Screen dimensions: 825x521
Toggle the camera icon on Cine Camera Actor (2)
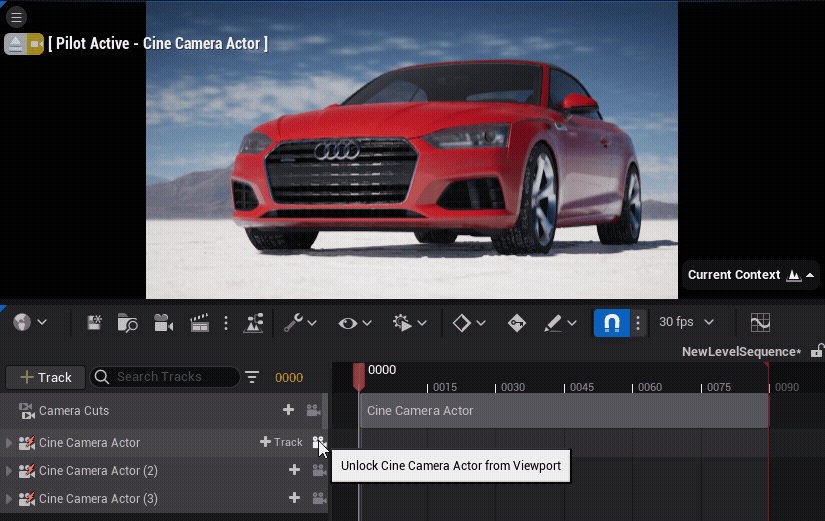[319, 470]
